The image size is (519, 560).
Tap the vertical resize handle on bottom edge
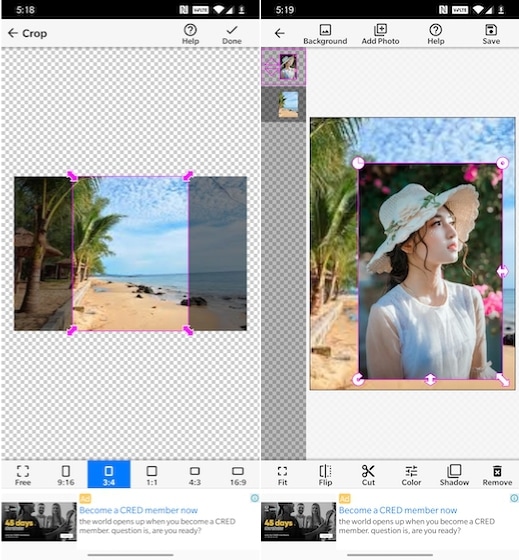pyautogui.click(x=430, y=379)
